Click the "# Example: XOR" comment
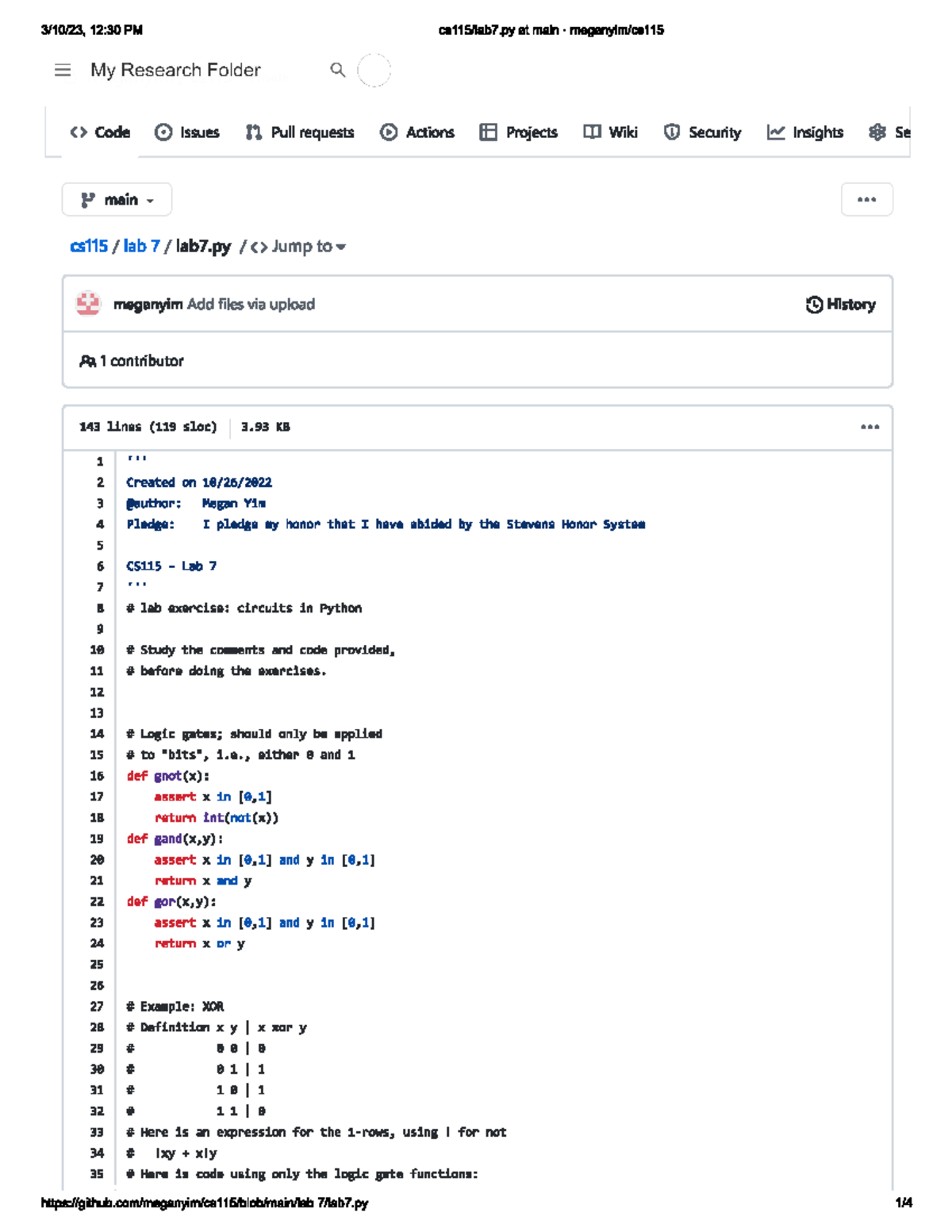The width and height of the screenshot is (952, 1232). click(175, 1007)
